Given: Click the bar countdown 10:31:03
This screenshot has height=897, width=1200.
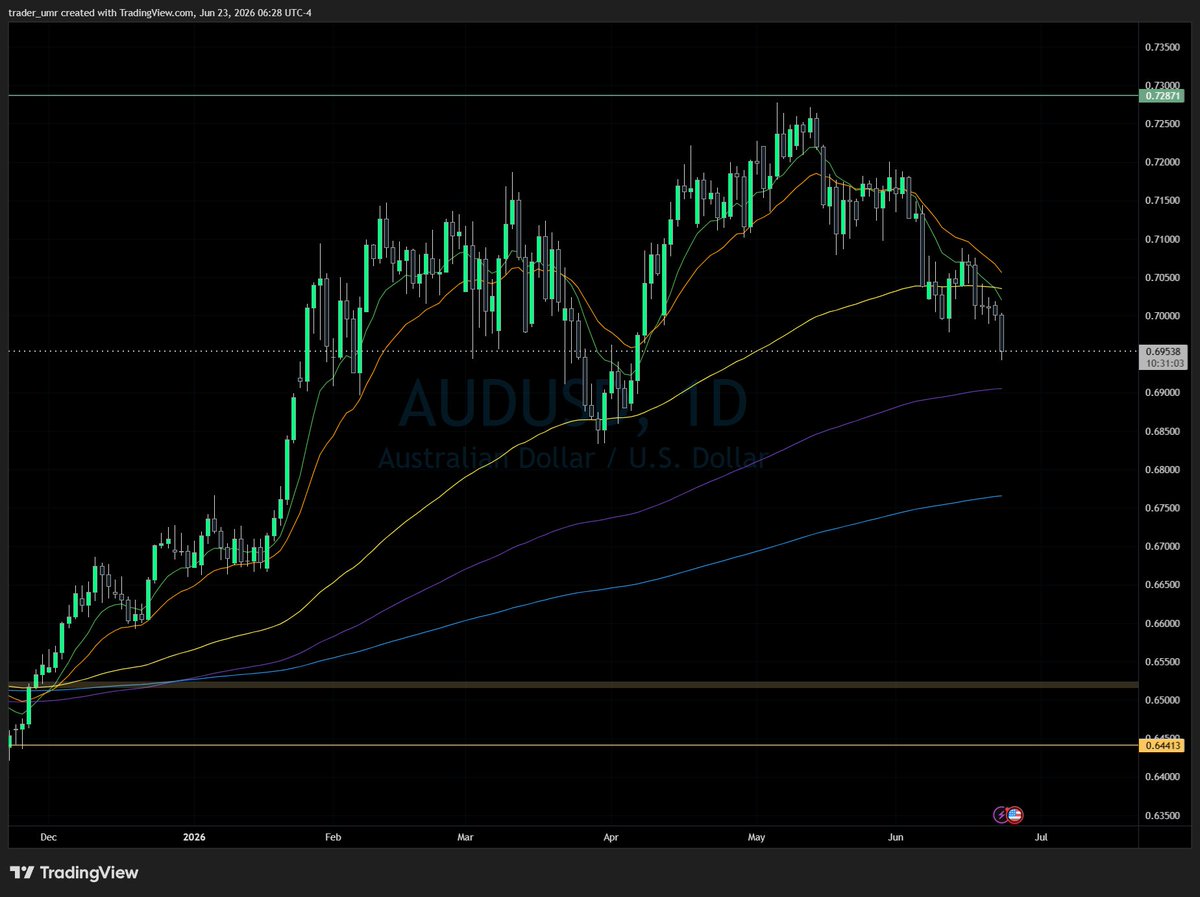Looking at the screenshot, I should 1162,364.
